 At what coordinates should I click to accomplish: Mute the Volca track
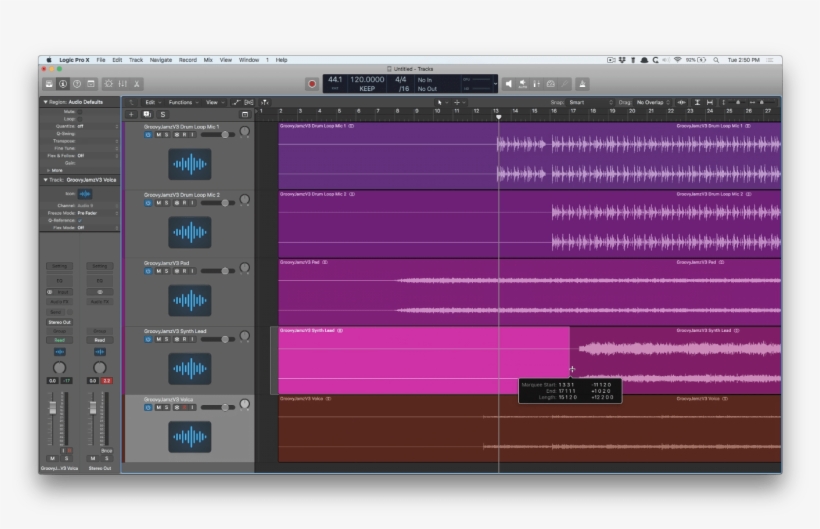coord(158,407)
